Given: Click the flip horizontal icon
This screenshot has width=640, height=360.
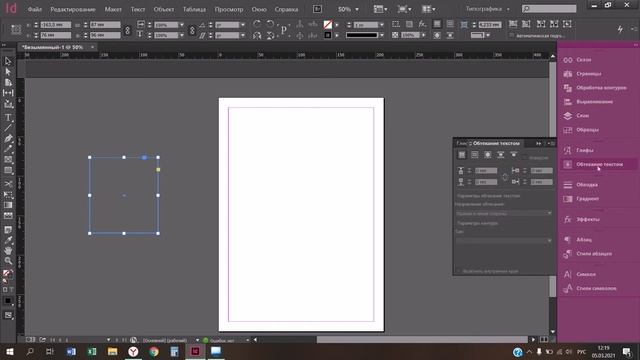Looking at the screenshot, I should [257, 36].
